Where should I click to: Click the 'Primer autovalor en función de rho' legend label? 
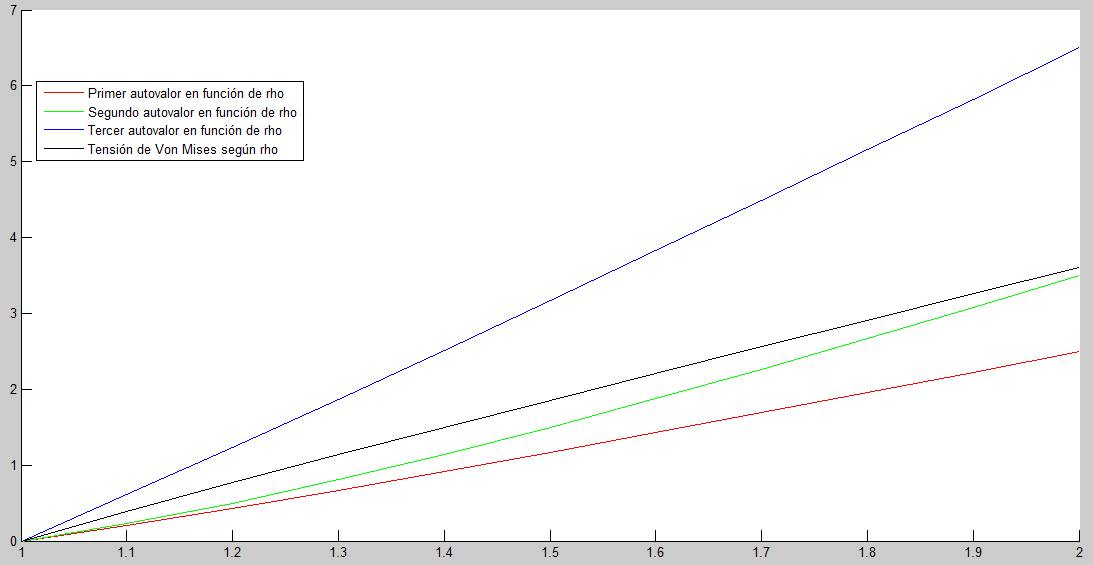pyautogui.click(x=186, y=93)
